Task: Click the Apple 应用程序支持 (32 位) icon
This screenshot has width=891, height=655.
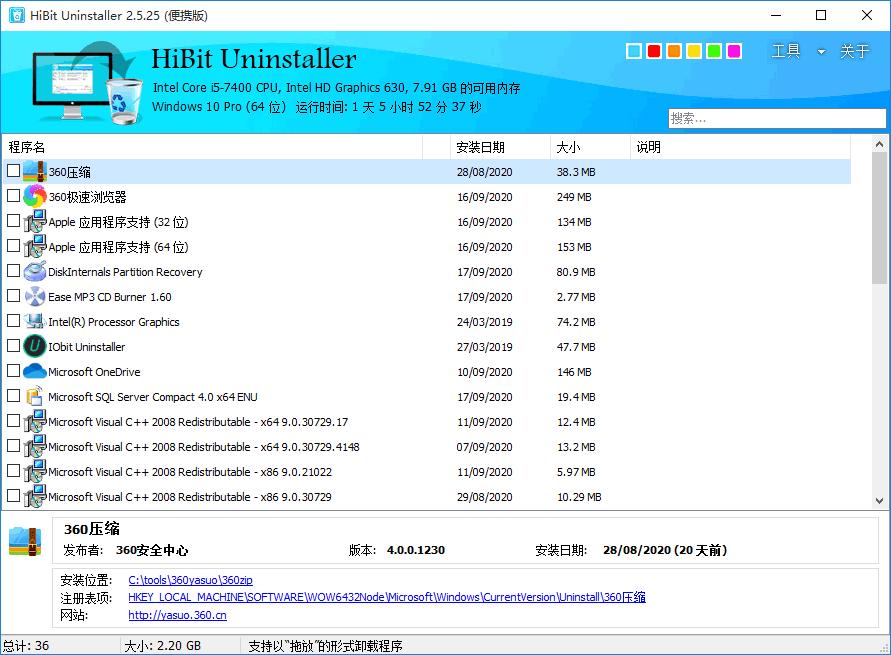Action: (35, 222)
